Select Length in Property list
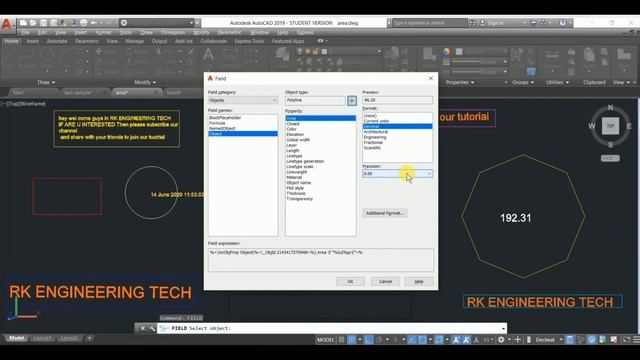 [x=293, y=151]
